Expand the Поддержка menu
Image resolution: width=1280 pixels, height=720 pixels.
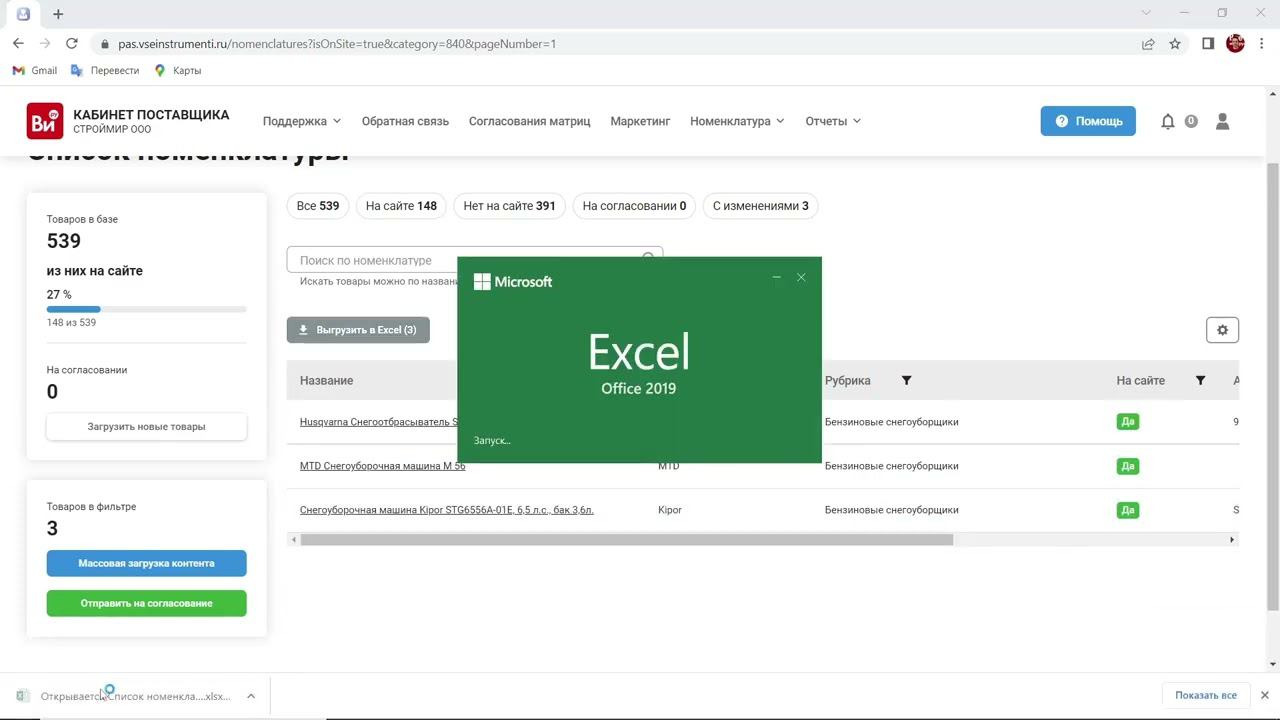pos(302,121)
